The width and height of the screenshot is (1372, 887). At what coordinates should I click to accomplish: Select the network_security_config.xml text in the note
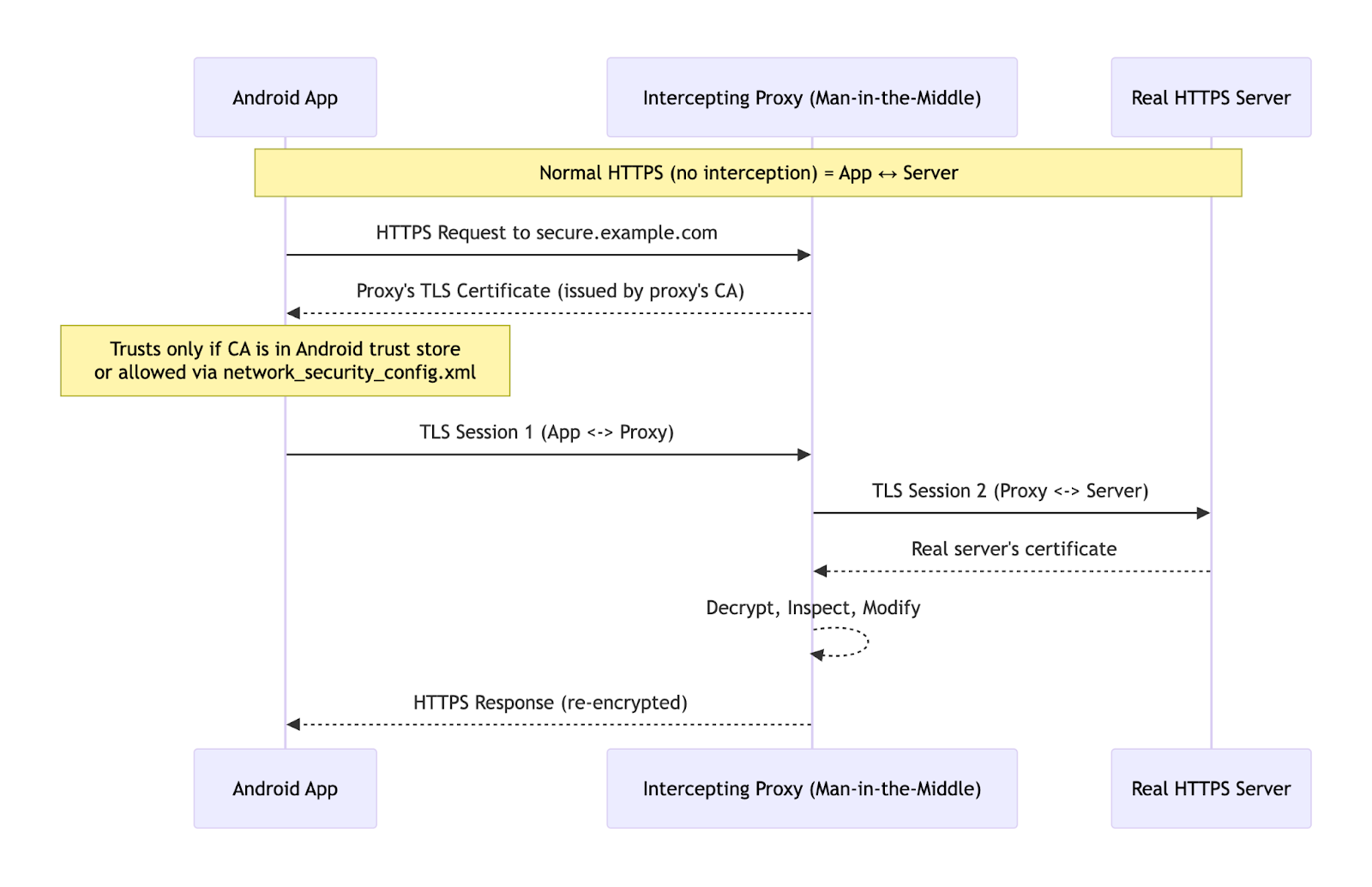pos(349,372)
